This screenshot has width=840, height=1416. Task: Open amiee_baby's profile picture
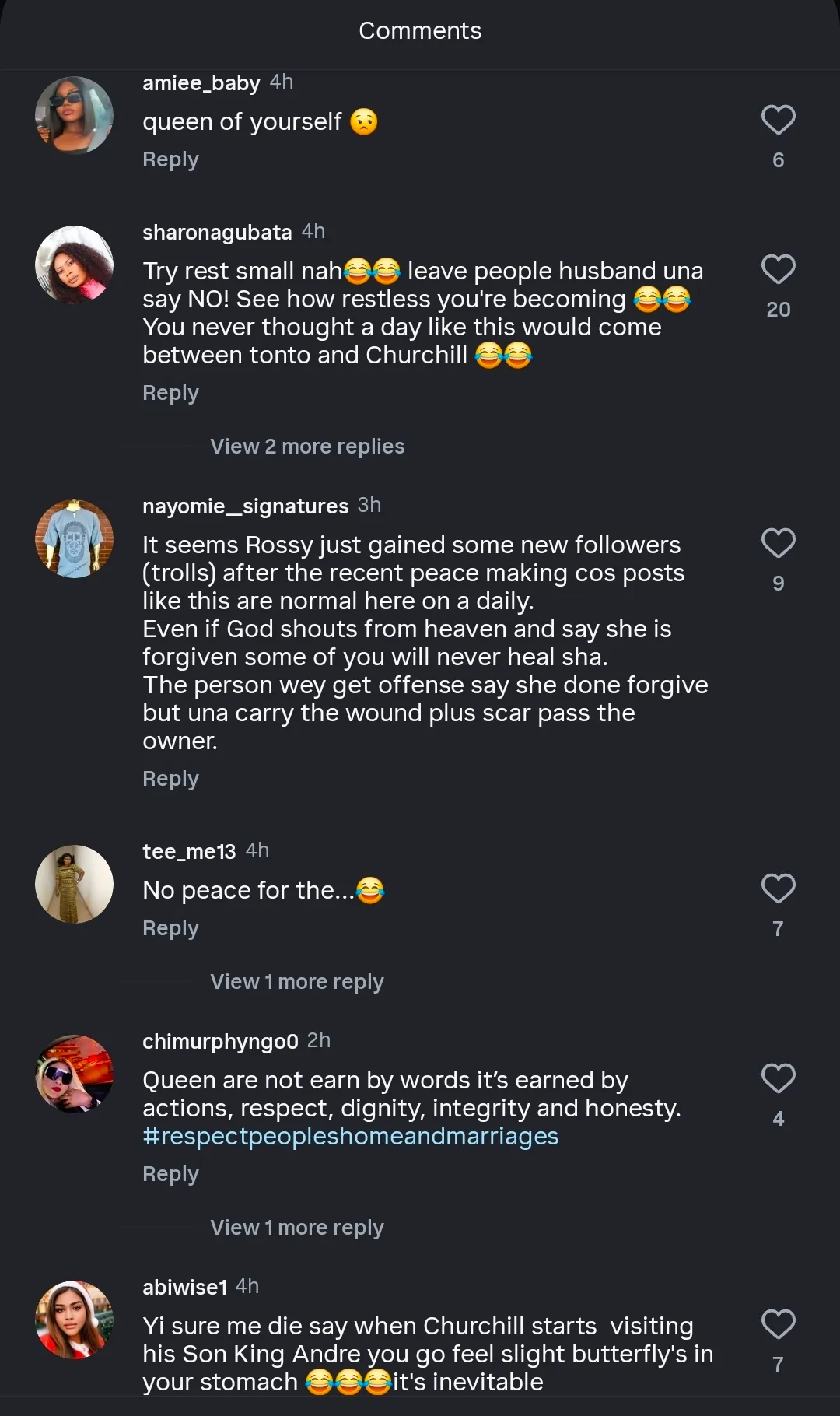tap(75, 115)
